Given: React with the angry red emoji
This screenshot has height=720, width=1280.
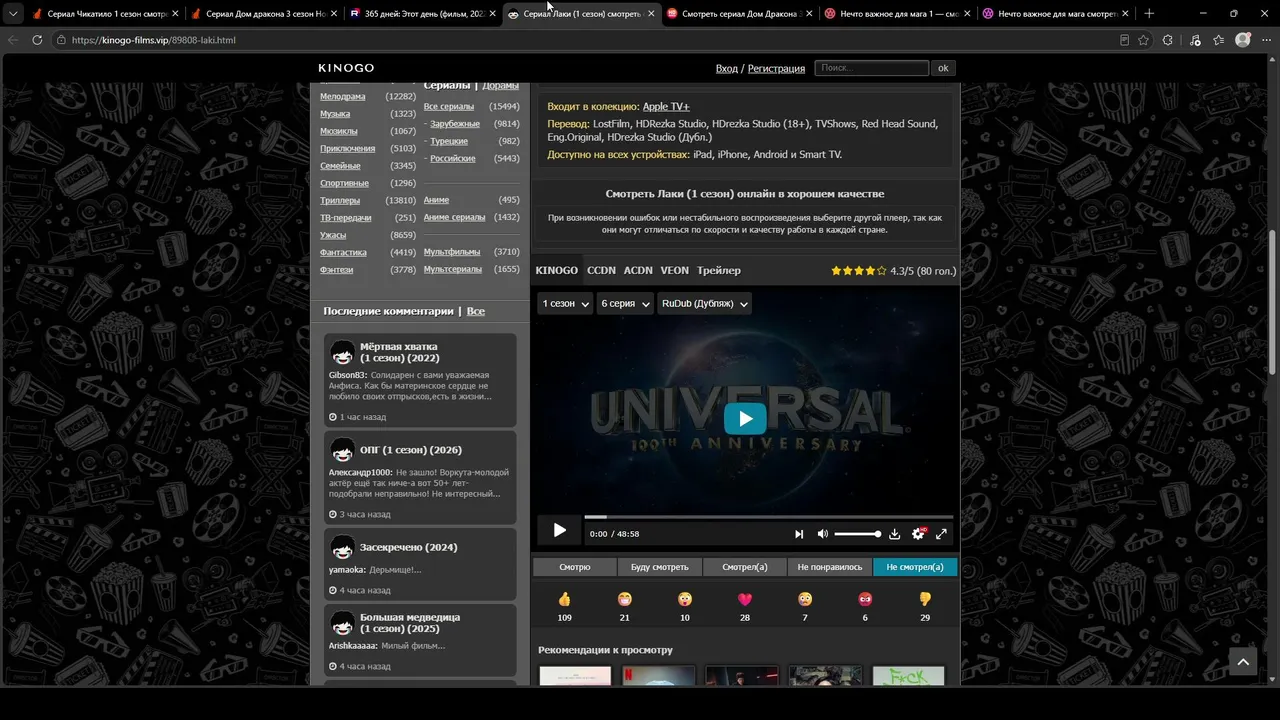Looking at the screenshot, I should (865, 599).
